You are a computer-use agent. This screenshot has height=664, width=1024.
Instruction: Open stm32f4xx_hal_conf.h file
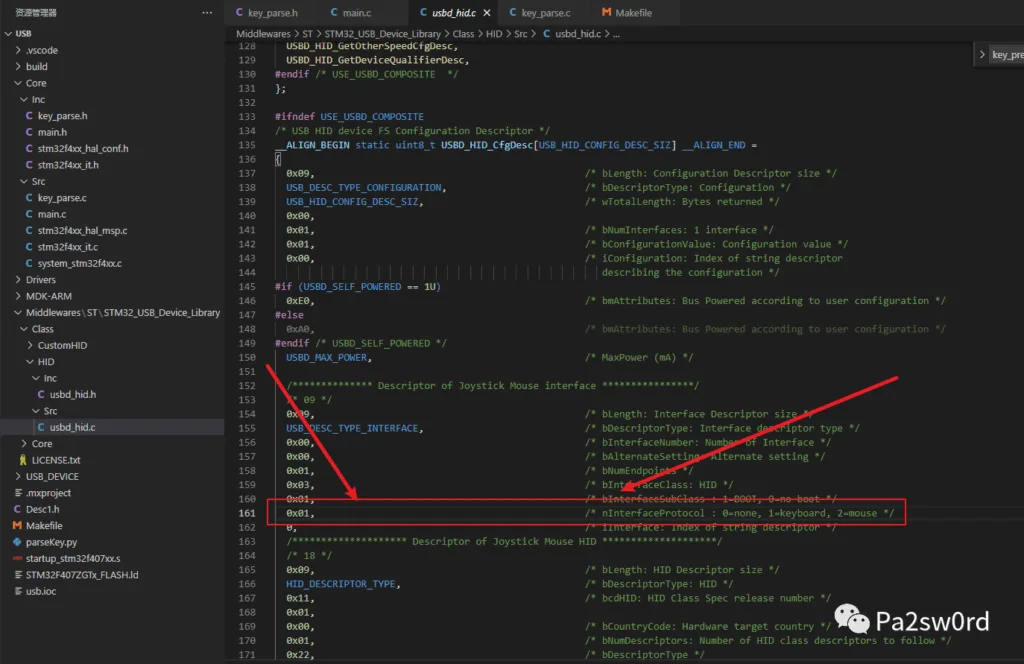pos(83,148)
